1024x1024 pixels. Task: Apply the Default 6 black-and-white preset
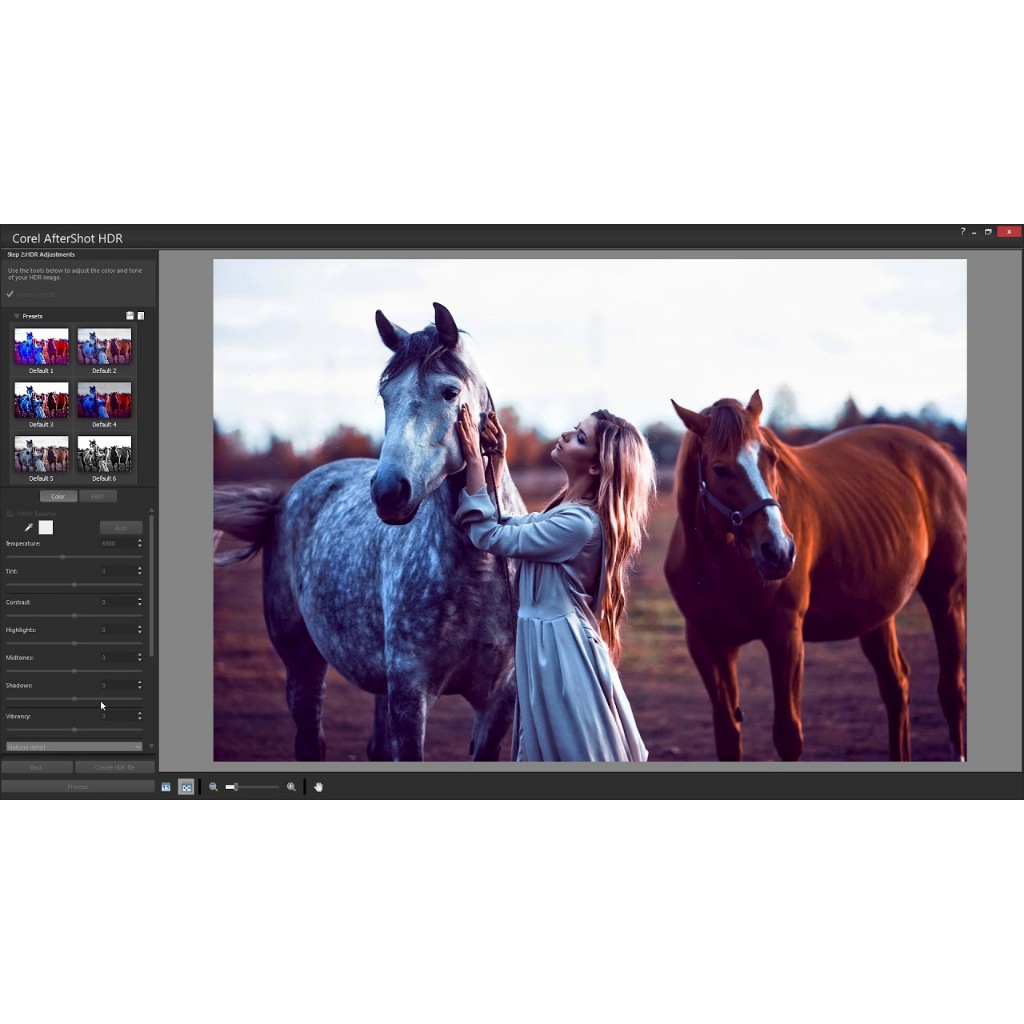point(104,454)
